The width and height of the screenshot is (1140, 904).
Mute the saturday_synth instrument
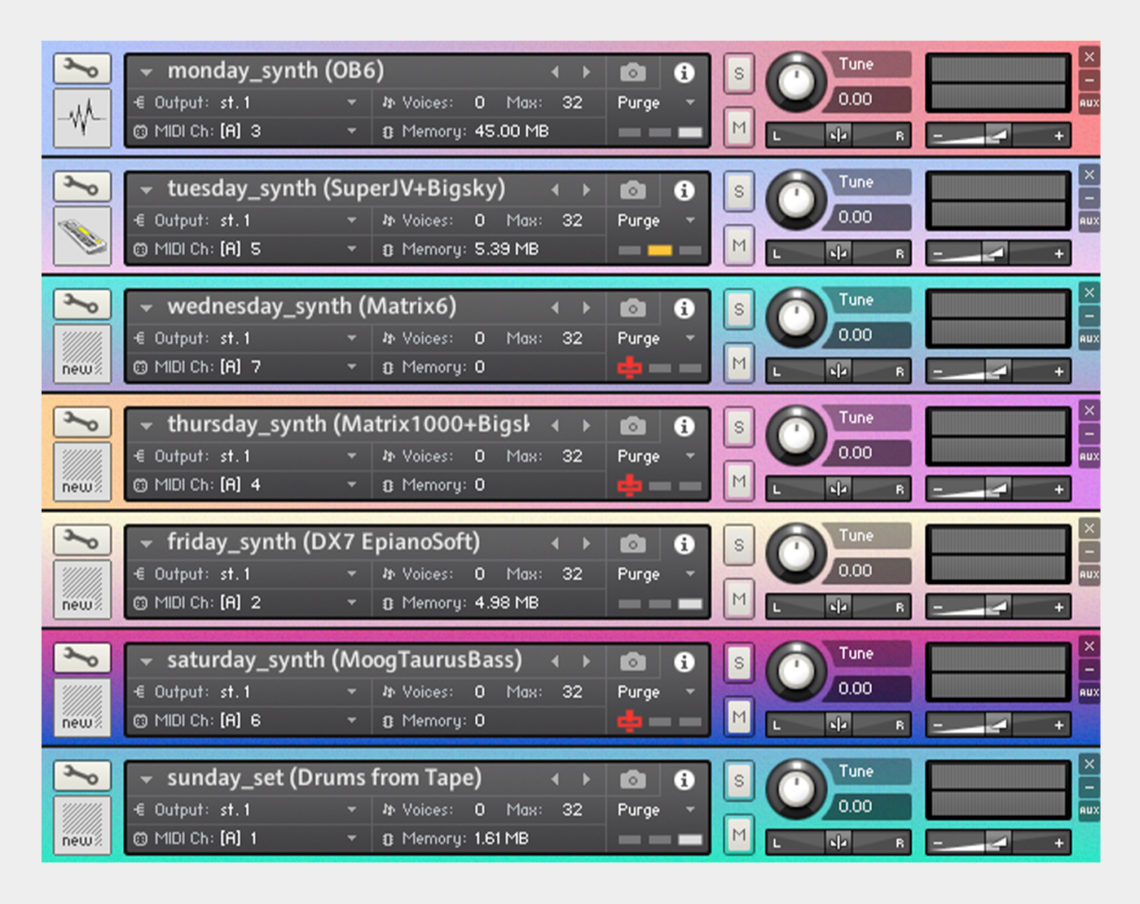coord(738,717)
